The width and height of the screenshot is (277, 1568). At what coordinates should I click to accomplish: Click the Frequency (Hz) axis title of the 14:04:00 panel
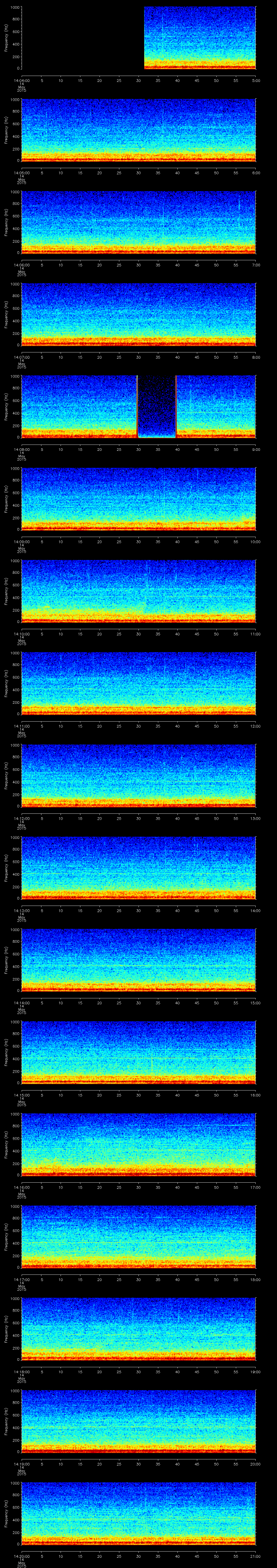[x=6, y=38]
